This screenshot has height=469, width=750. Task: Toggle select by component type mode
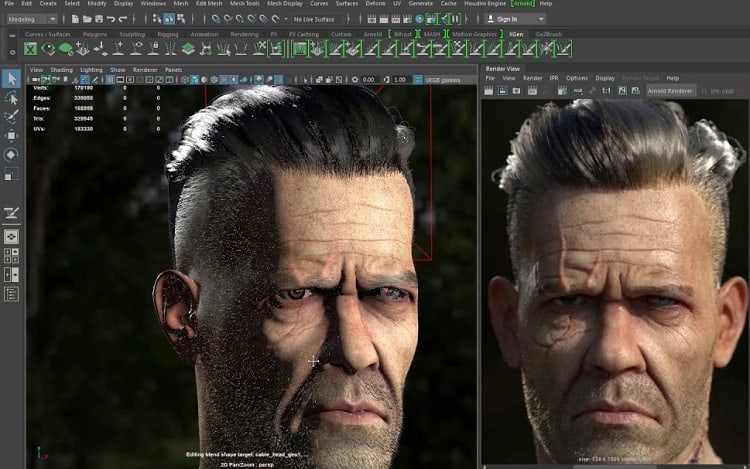pyautogui.click(x=181, y=19)
